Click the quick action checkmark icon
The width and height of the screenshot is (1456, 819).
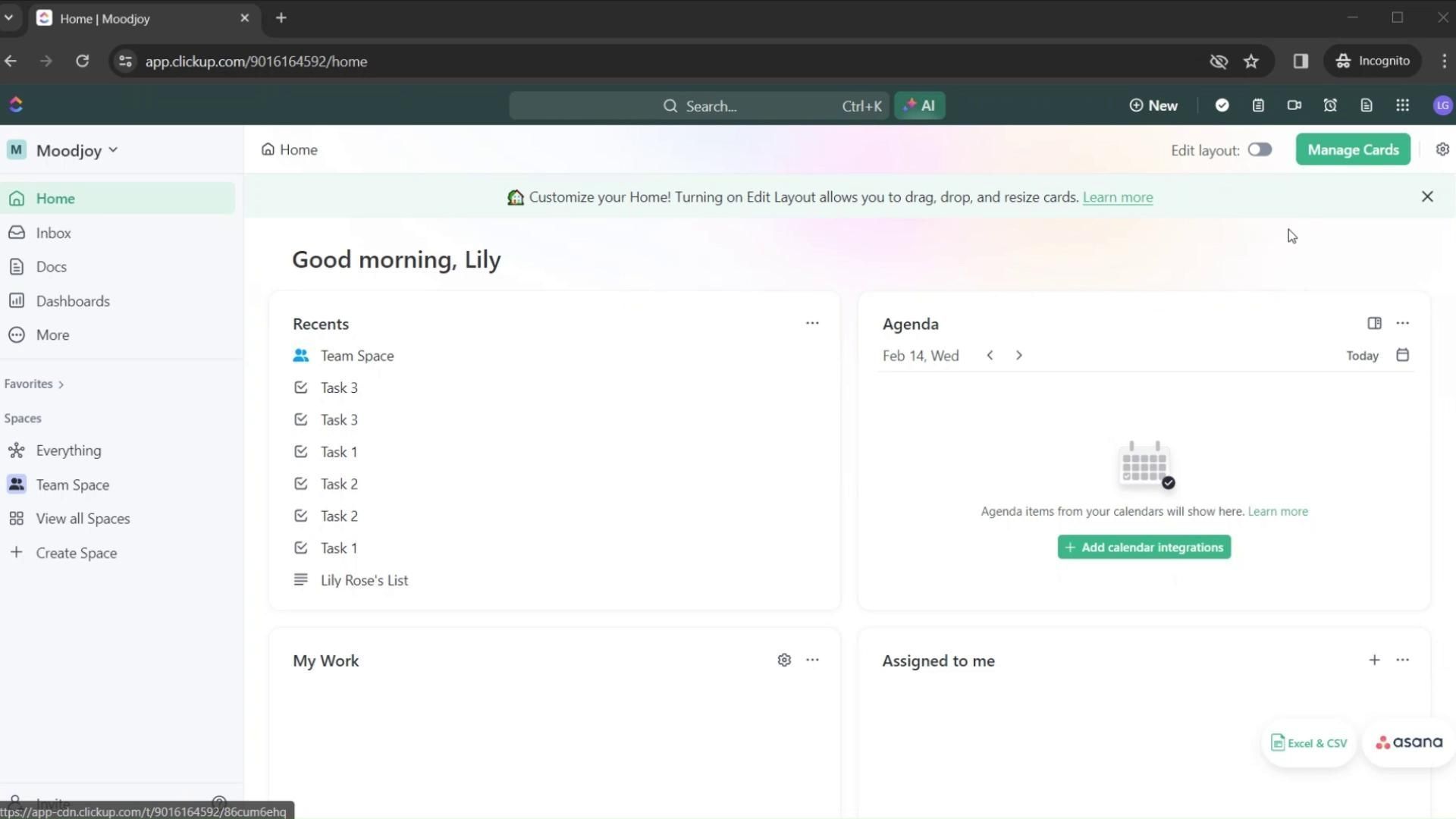1222,105
